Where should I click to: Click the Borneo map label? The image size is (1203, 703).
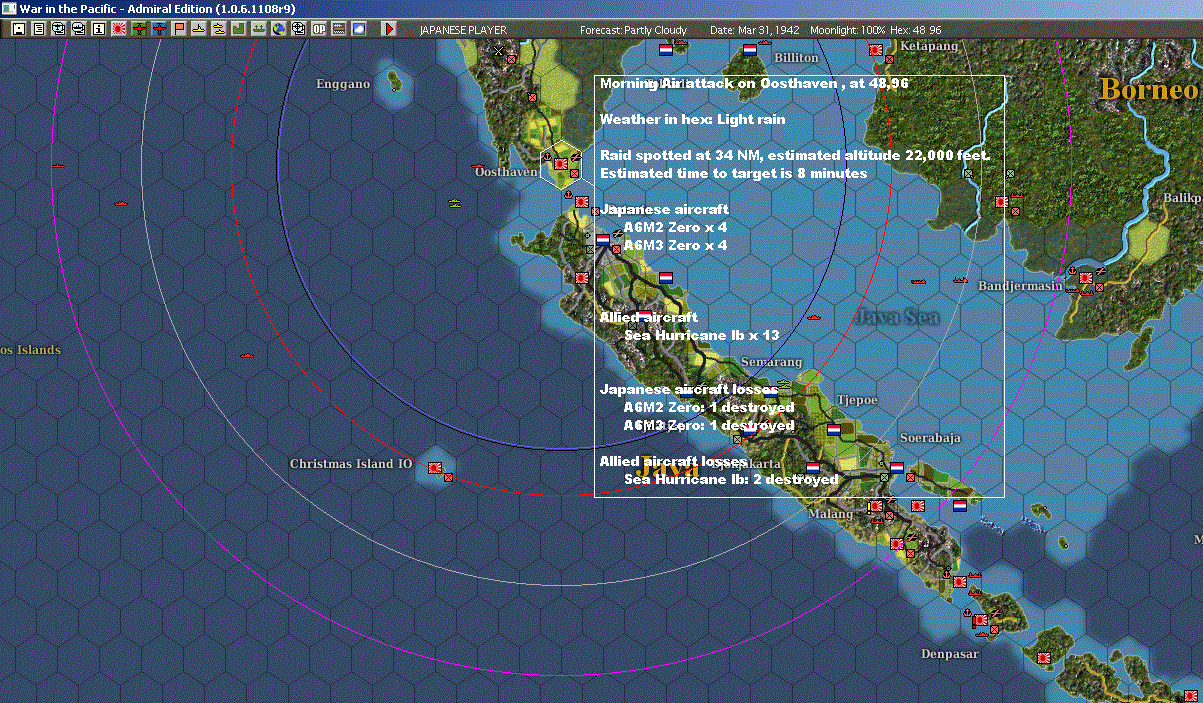coord(1149,89)
